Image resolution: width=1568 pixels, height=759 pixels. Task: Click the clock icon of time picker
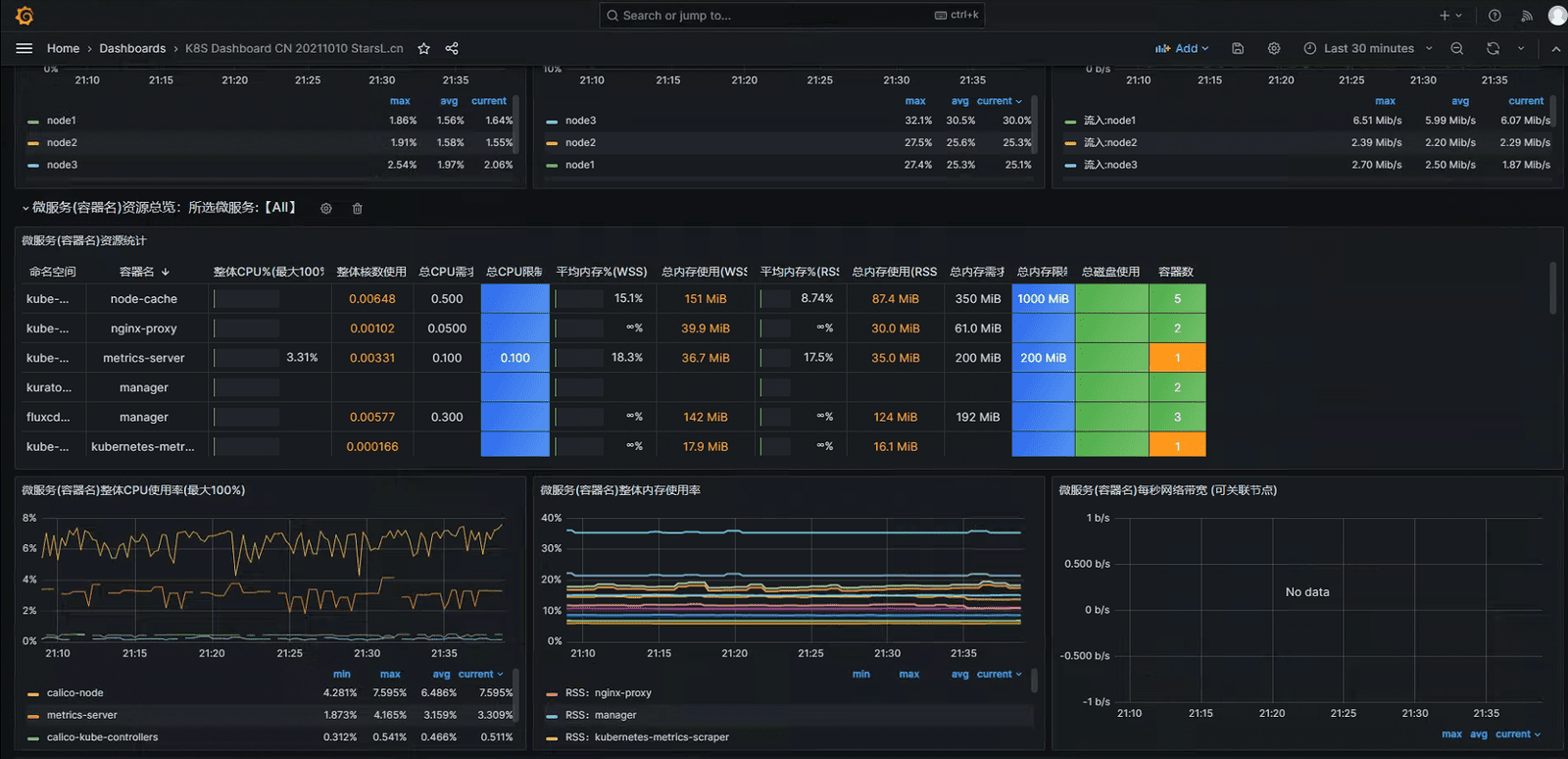tap(1310, 48)
